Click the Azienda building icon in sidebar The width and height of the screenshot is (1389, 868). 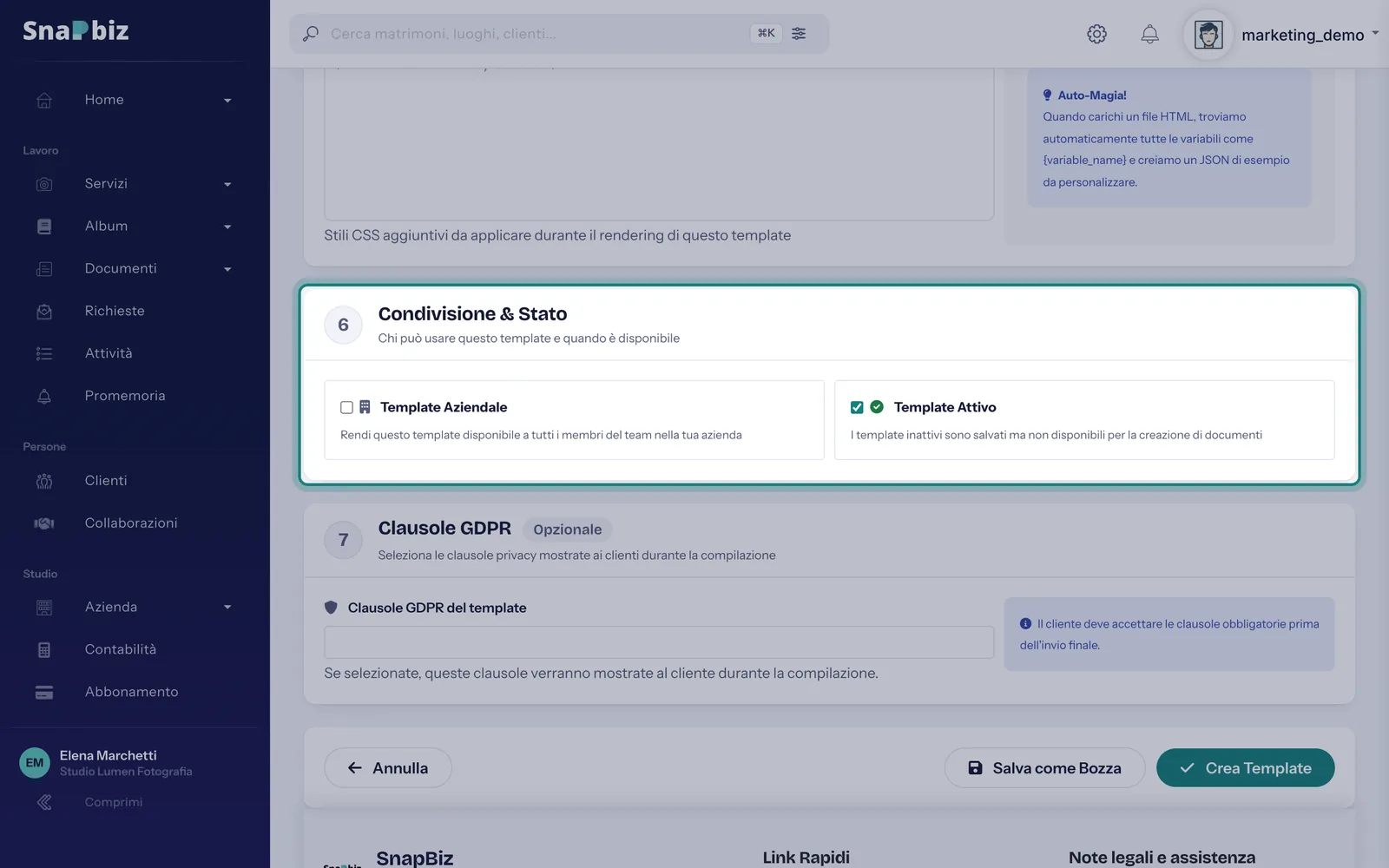click(44, 608)
